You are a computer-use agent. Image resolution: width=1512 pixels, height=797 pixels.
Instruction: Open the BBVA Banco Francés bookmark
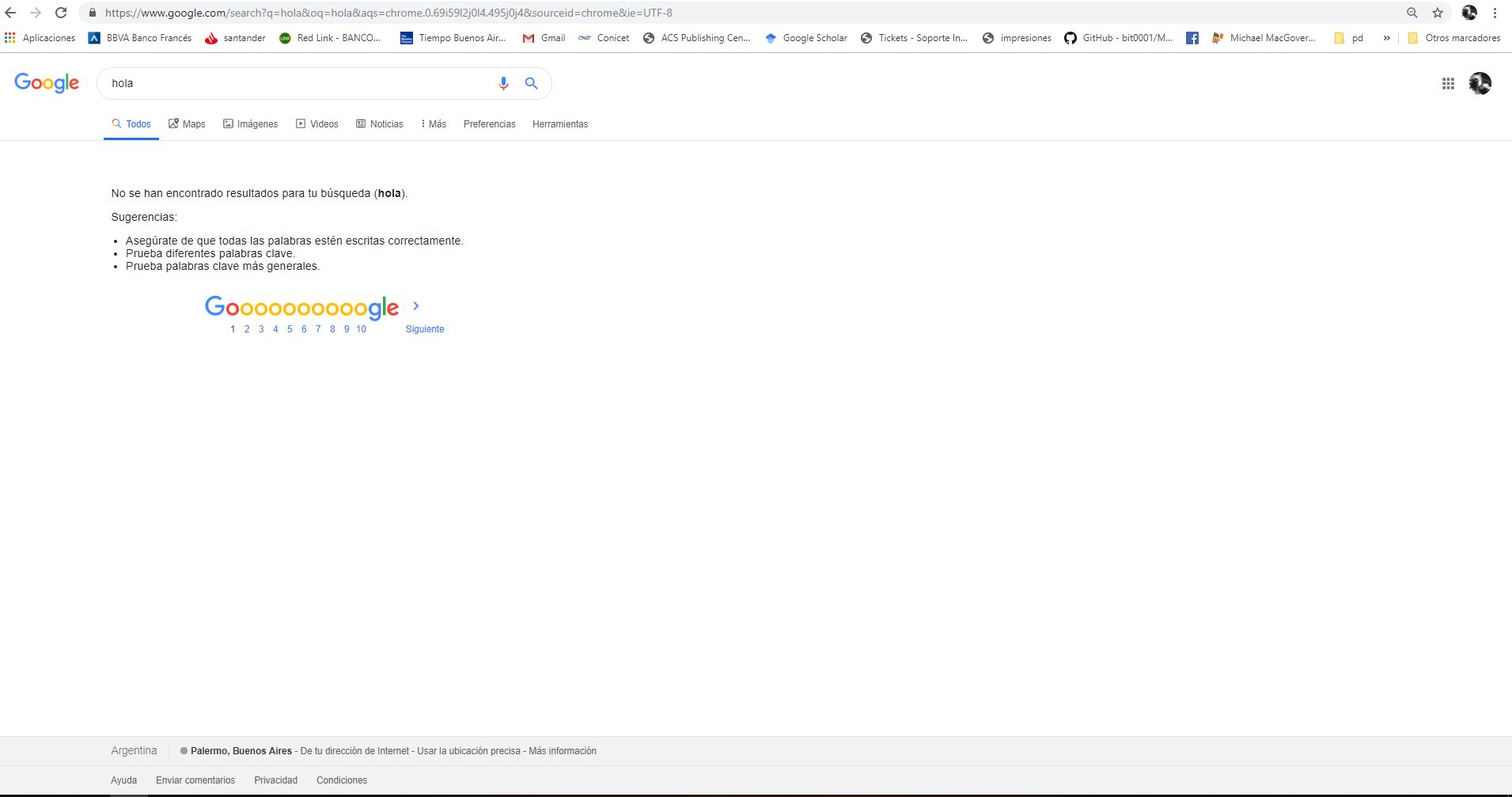click(140, 38)
